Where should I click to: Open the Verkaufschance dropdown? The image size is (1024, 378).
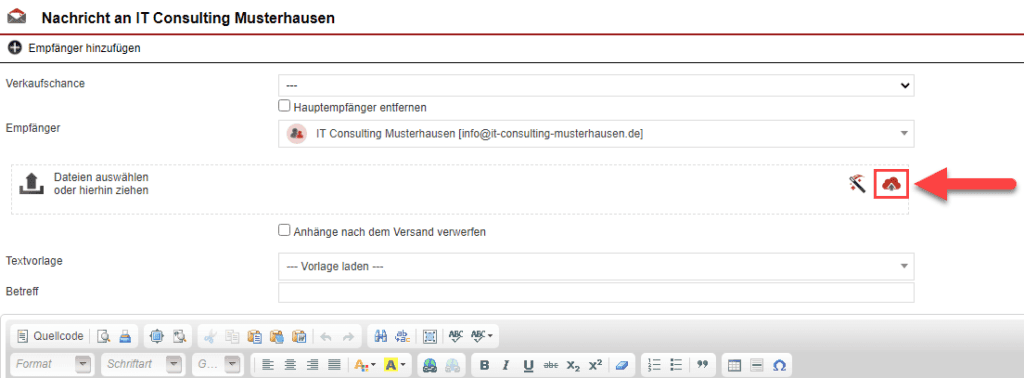596,86
